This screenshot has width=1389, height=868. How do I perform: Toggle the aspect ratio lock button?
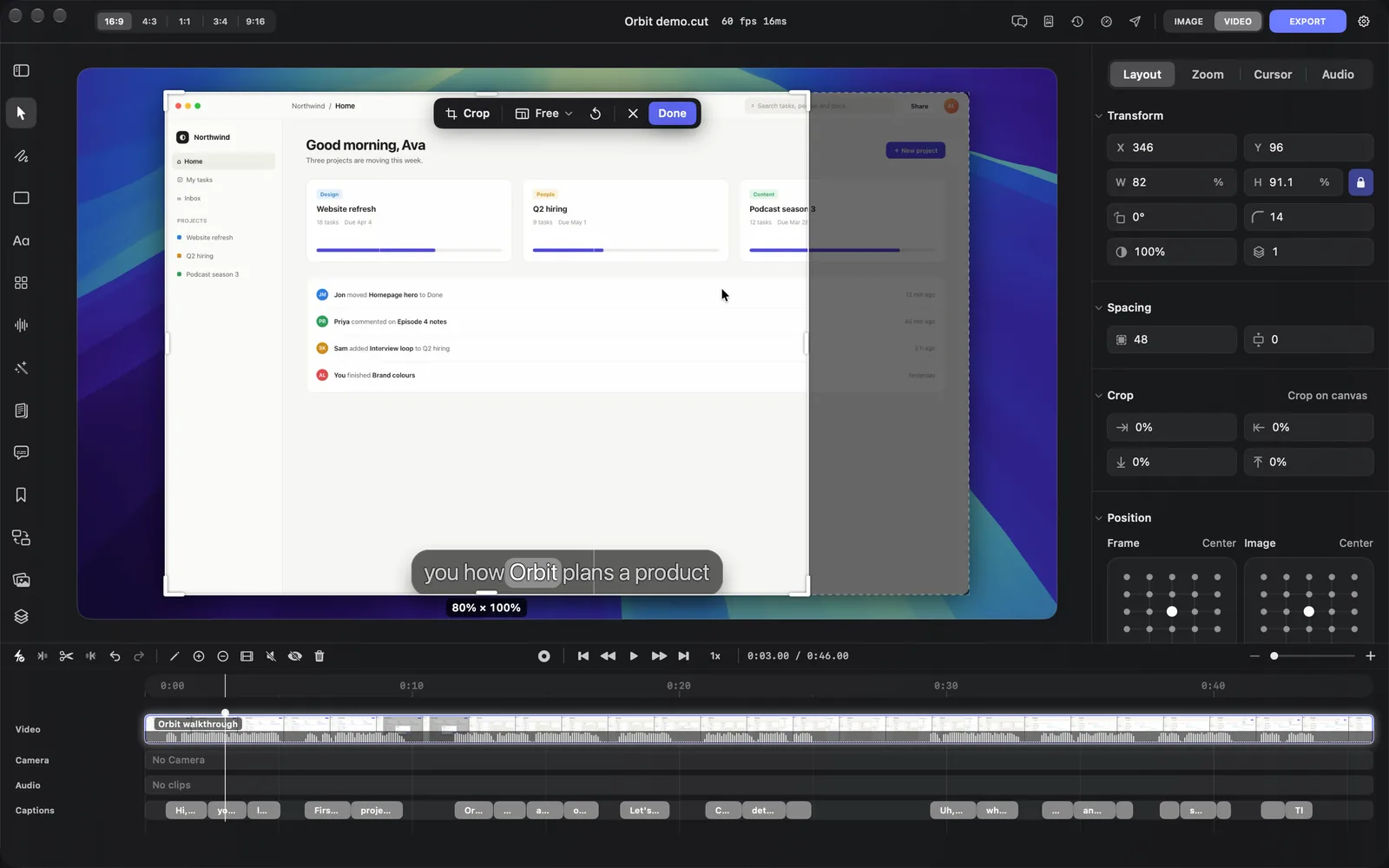[x=1360, y=182]
